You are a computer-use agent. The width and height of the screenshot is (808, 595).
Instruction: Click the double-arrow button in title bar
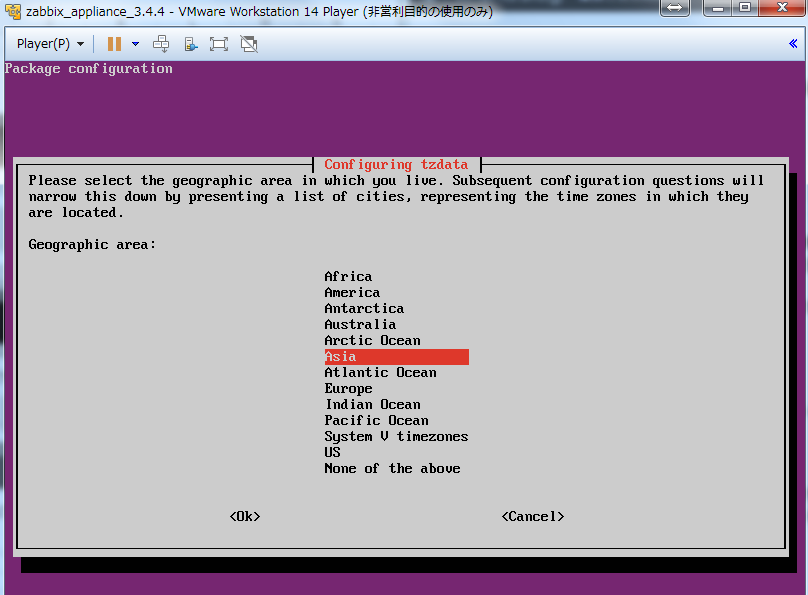click(x=675, y=8)
